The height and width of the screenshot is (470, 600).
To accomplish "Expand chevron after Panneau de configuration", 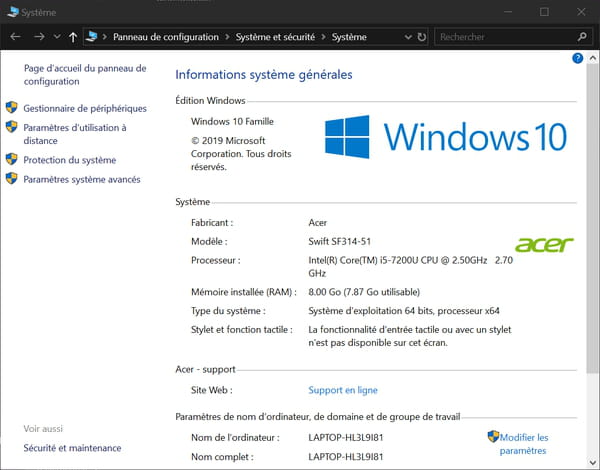I will click(x=227, y=37).
